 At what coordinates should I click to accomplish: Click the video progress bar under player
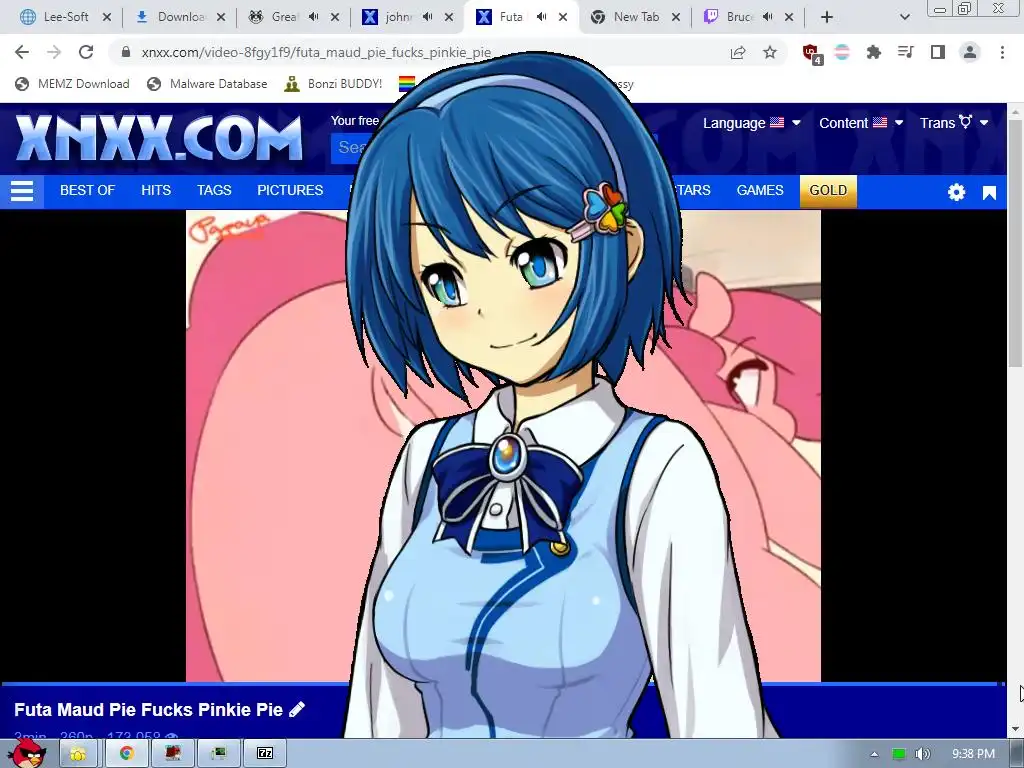(x=503, y=684)
